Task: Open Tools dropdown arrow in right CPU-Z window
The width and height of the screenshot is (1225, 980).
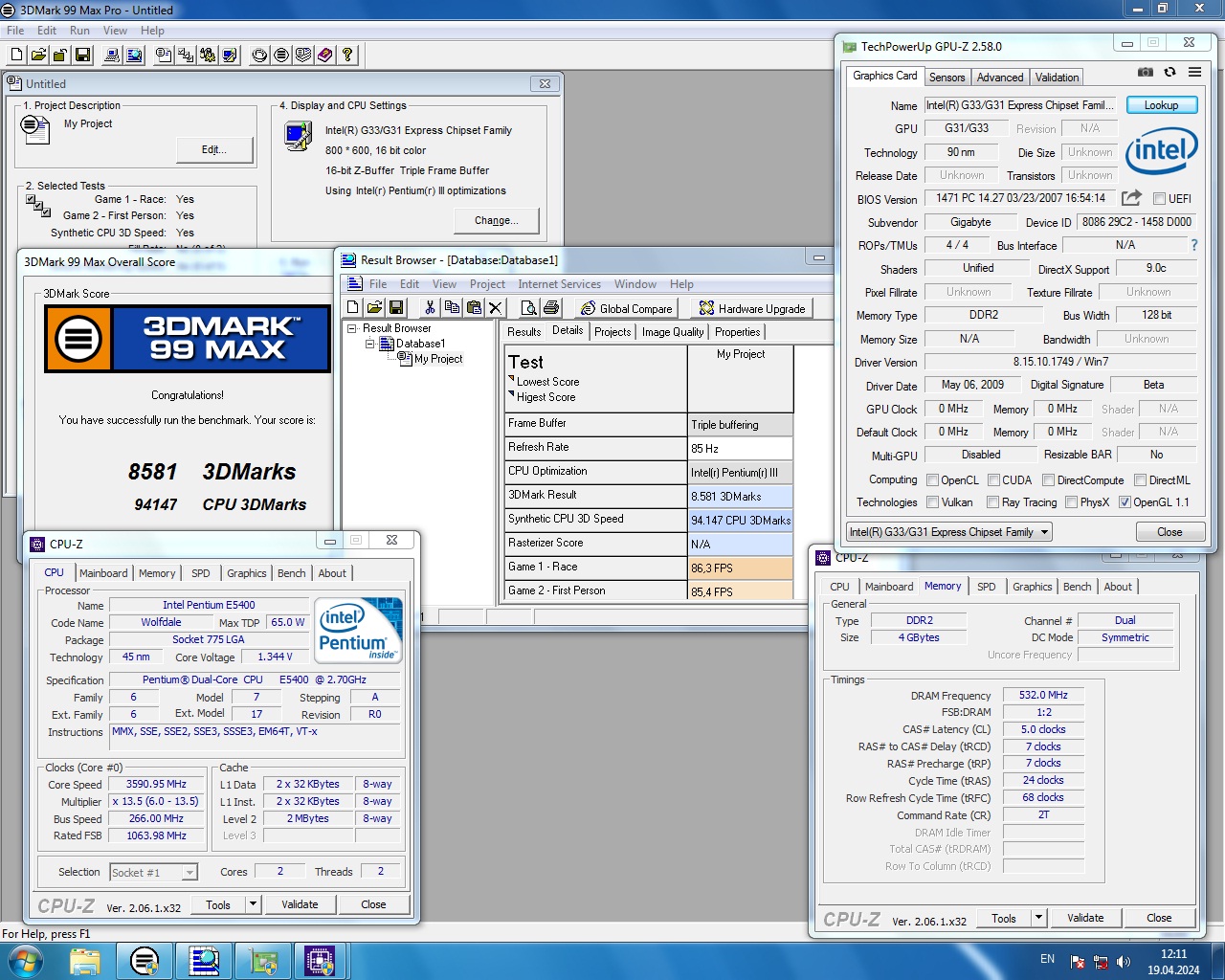Action: (x=1038, y=918)
